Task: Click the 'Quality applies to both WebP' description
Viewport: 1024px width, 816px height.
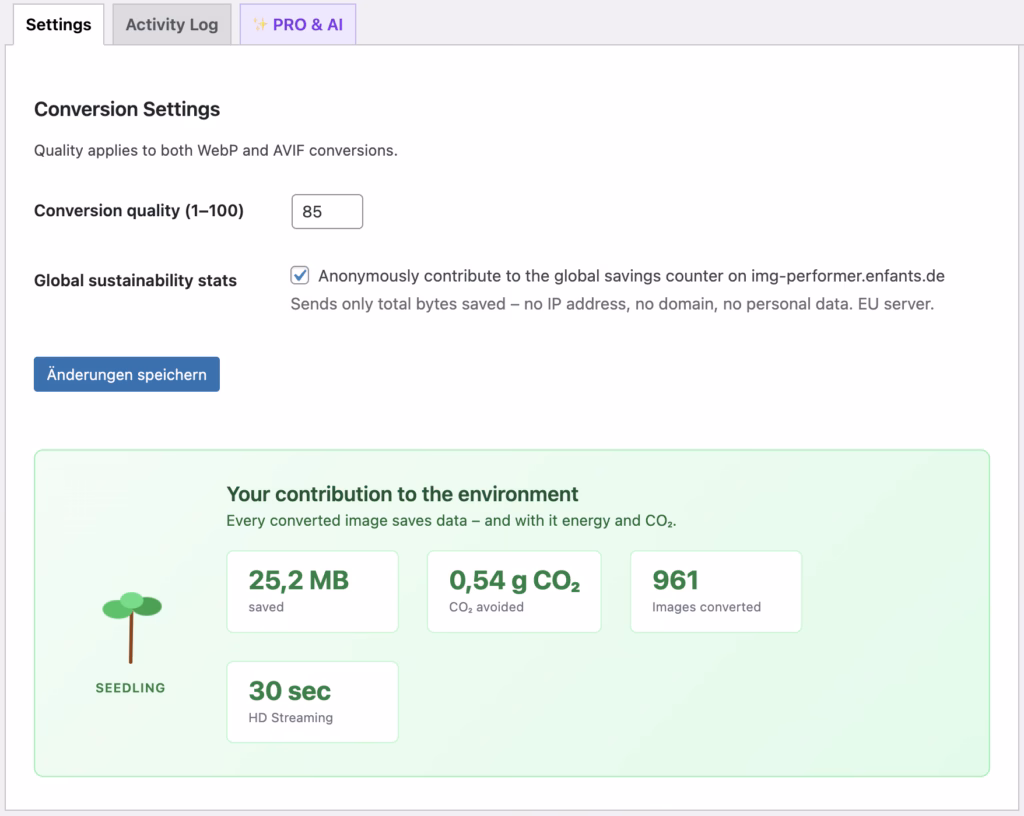Action: pyautogui.click(x=216, y=150)
